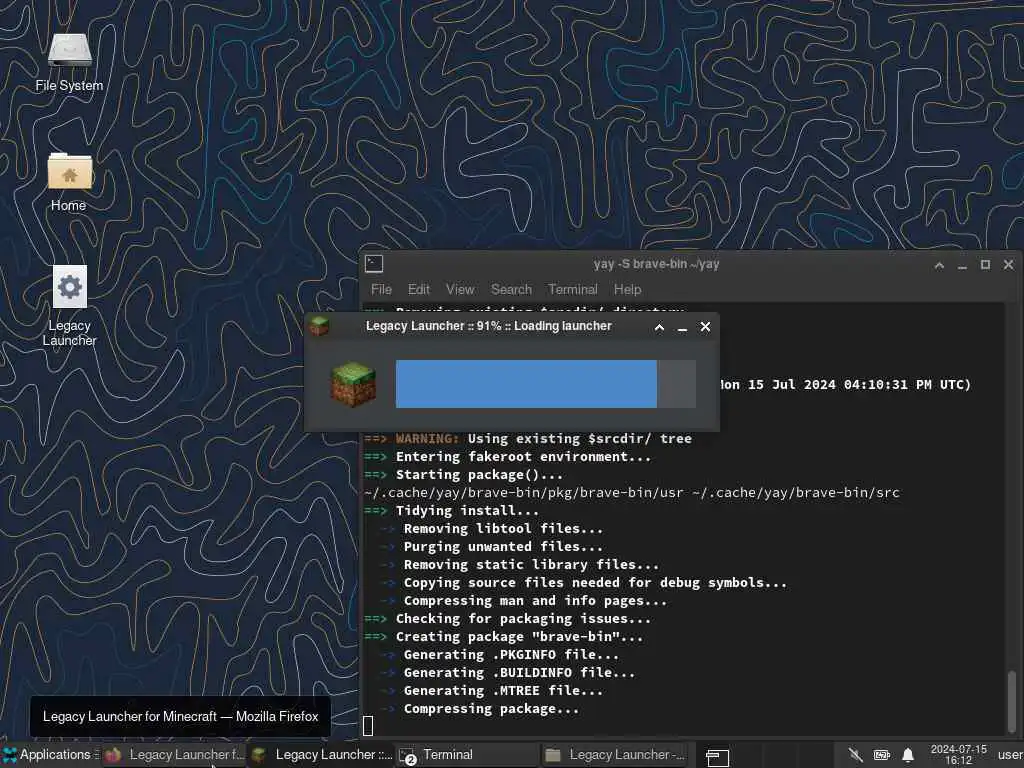Click the date and time clock
This screenshot has width=1024, height=768.
(959, 755)
